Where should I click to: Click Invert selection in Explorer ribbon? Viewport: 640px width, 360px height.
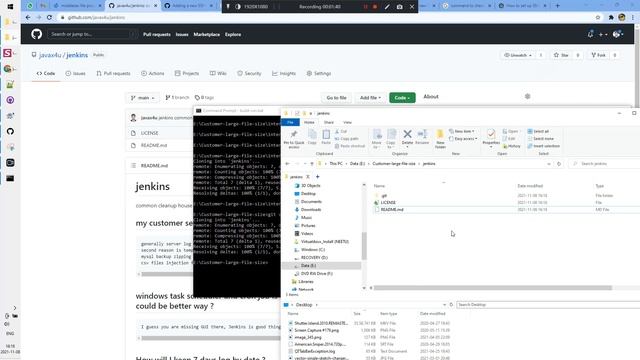pos(544,146)
